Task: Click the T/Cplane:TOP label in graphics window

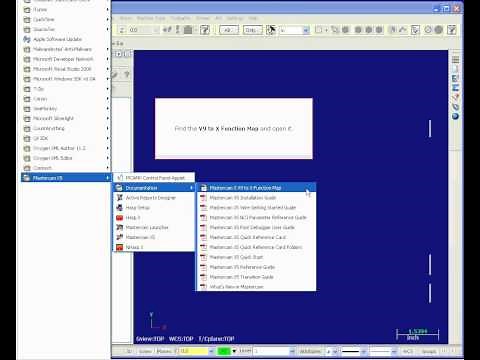Action: 216,339
